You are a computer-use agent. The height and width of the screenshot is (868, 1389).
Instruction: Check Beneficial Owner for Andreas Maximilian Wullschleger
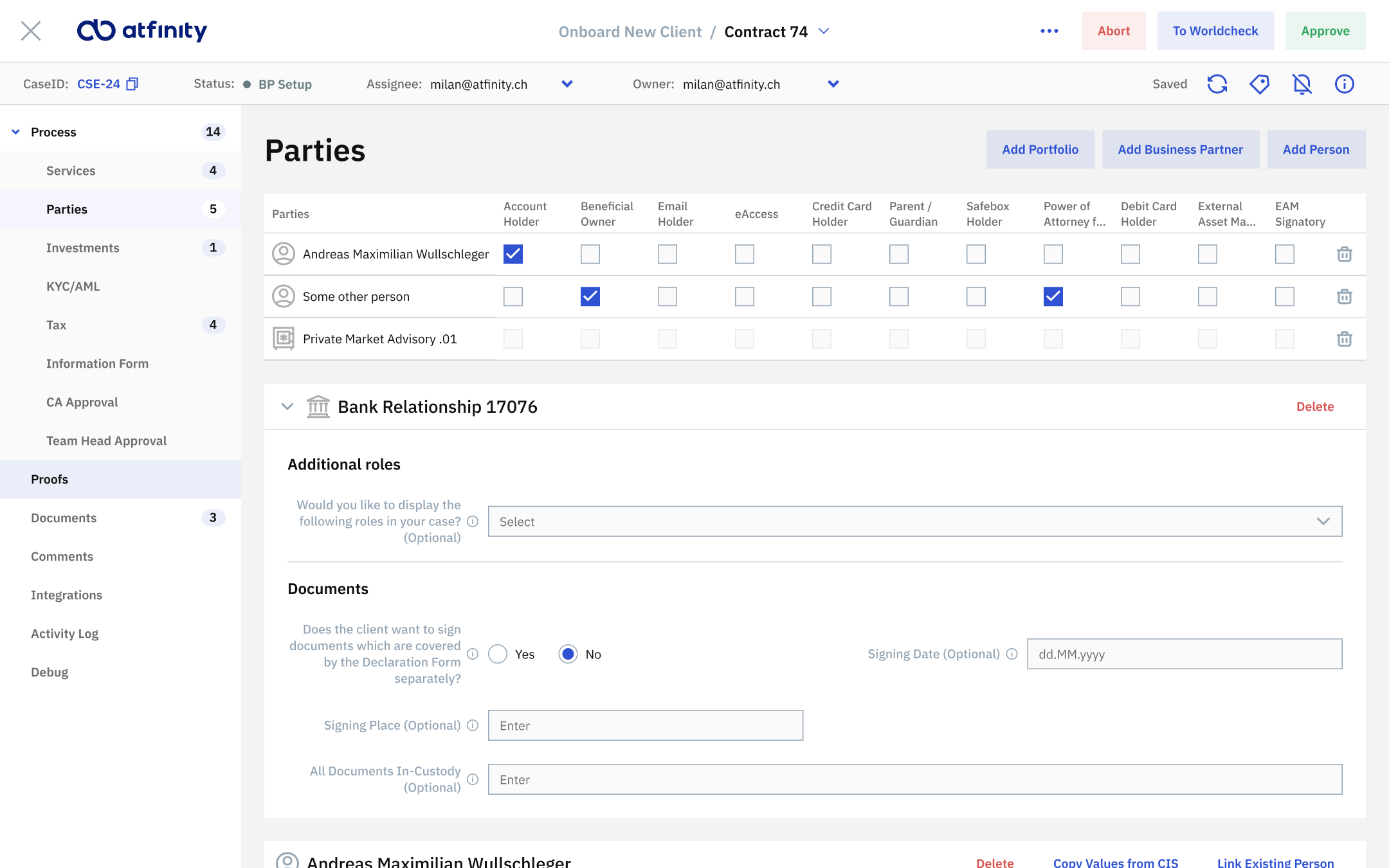pos(590,254)
